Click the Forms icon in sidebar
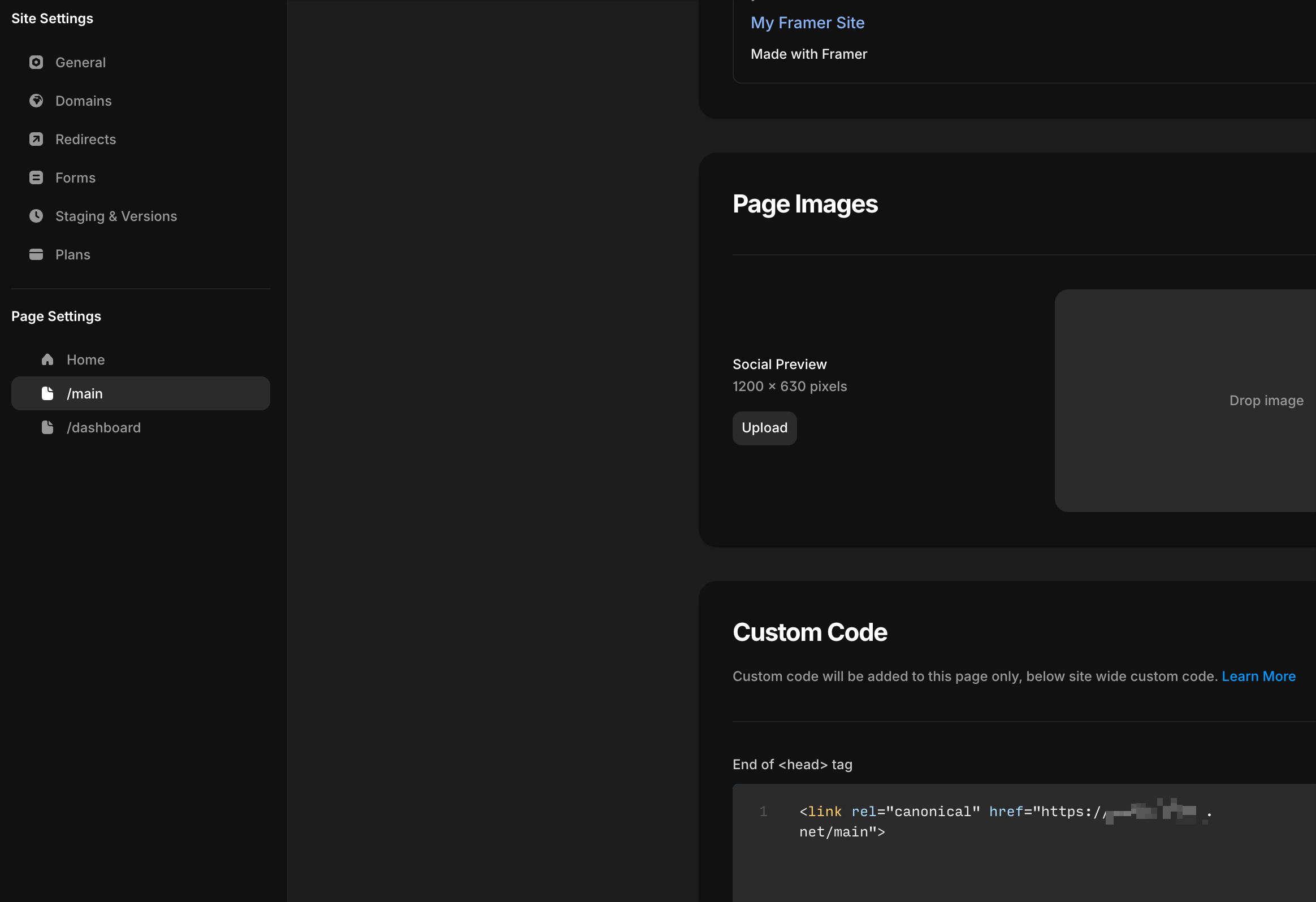 point(36,178)
